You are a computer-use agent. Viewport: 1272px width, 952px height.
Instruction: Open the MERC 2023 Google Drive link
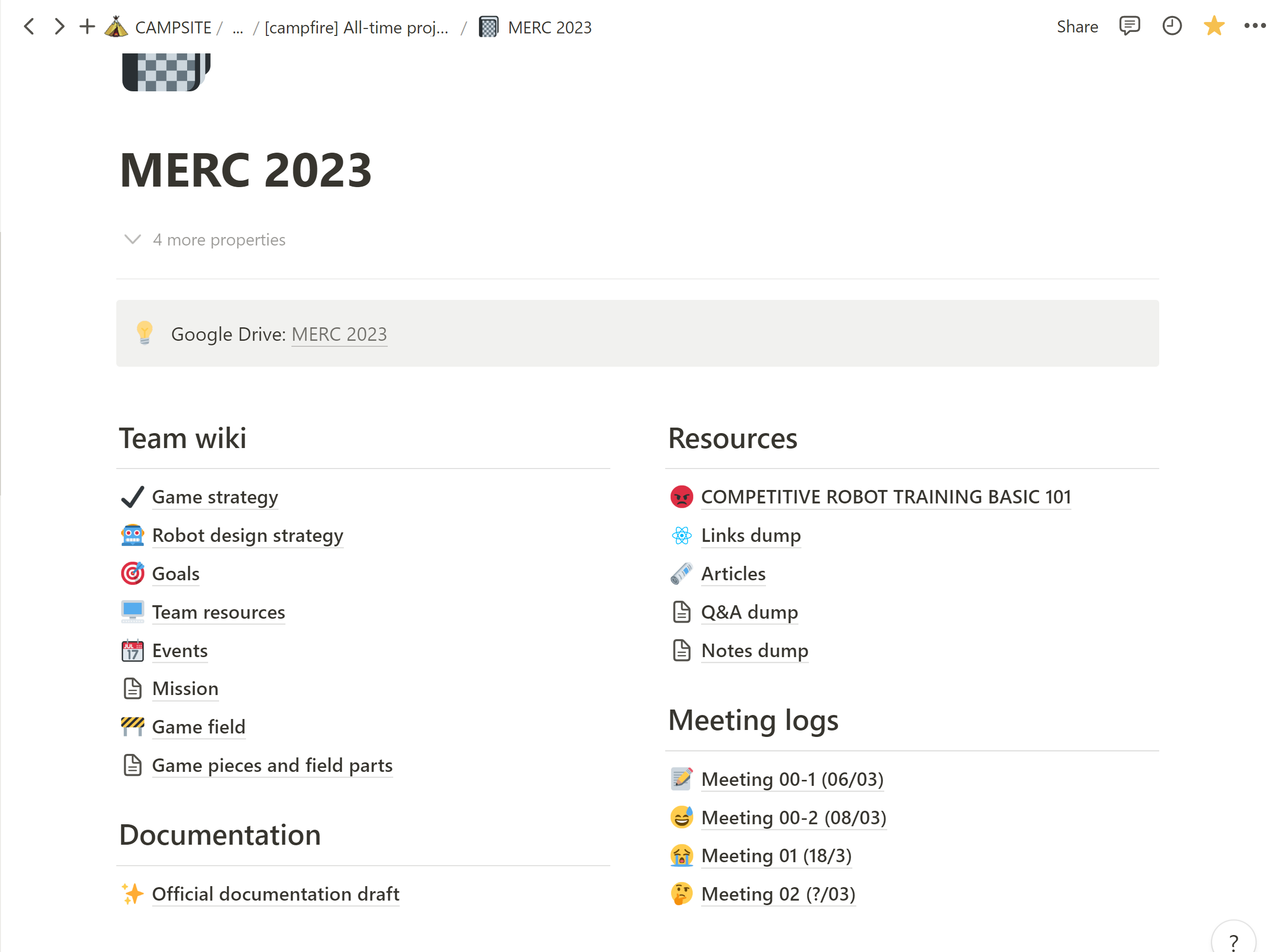coord(340,334)
